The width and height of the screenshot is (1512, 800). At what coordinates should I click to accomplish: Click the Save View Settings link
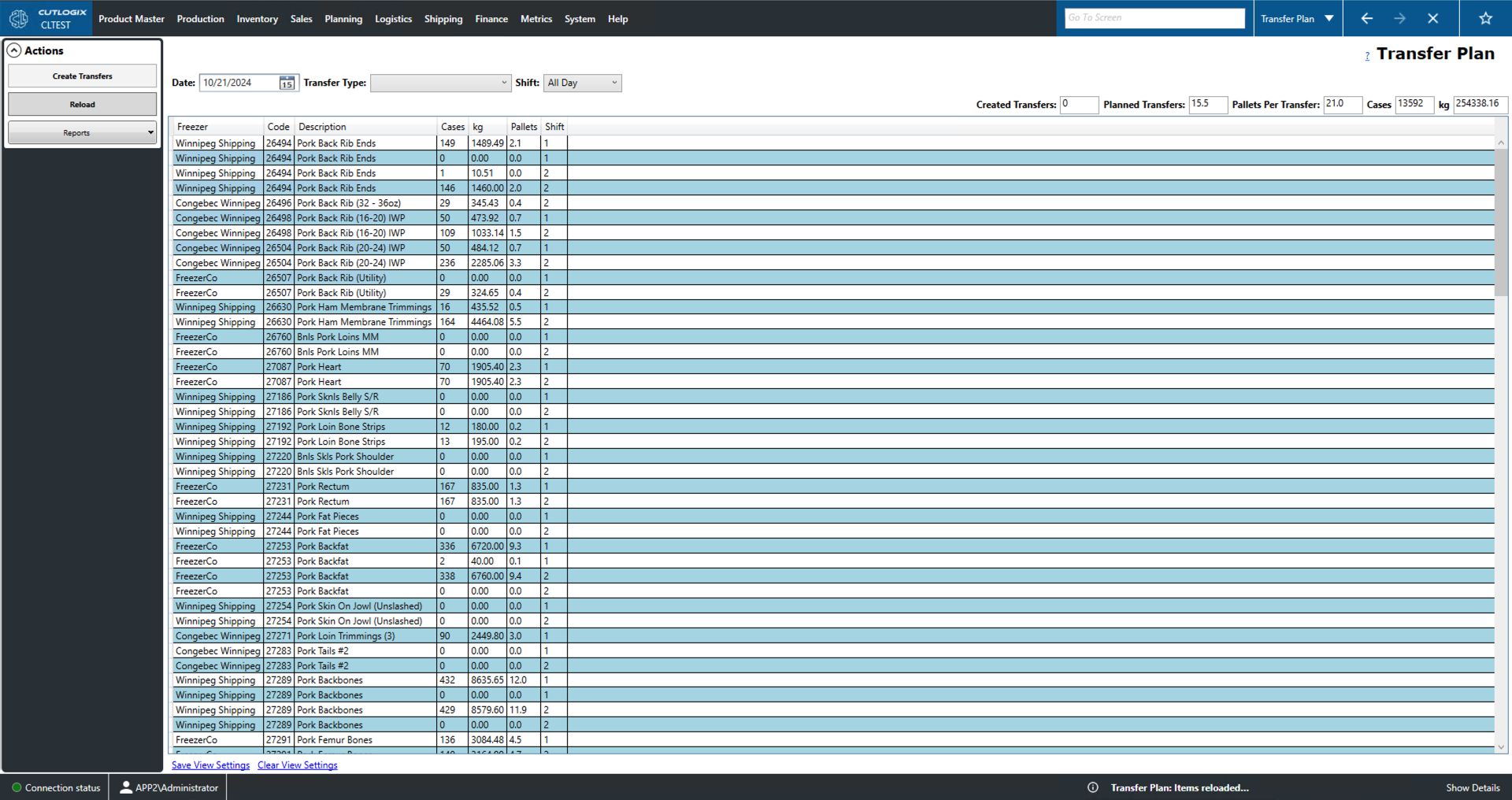coord(210,765)
